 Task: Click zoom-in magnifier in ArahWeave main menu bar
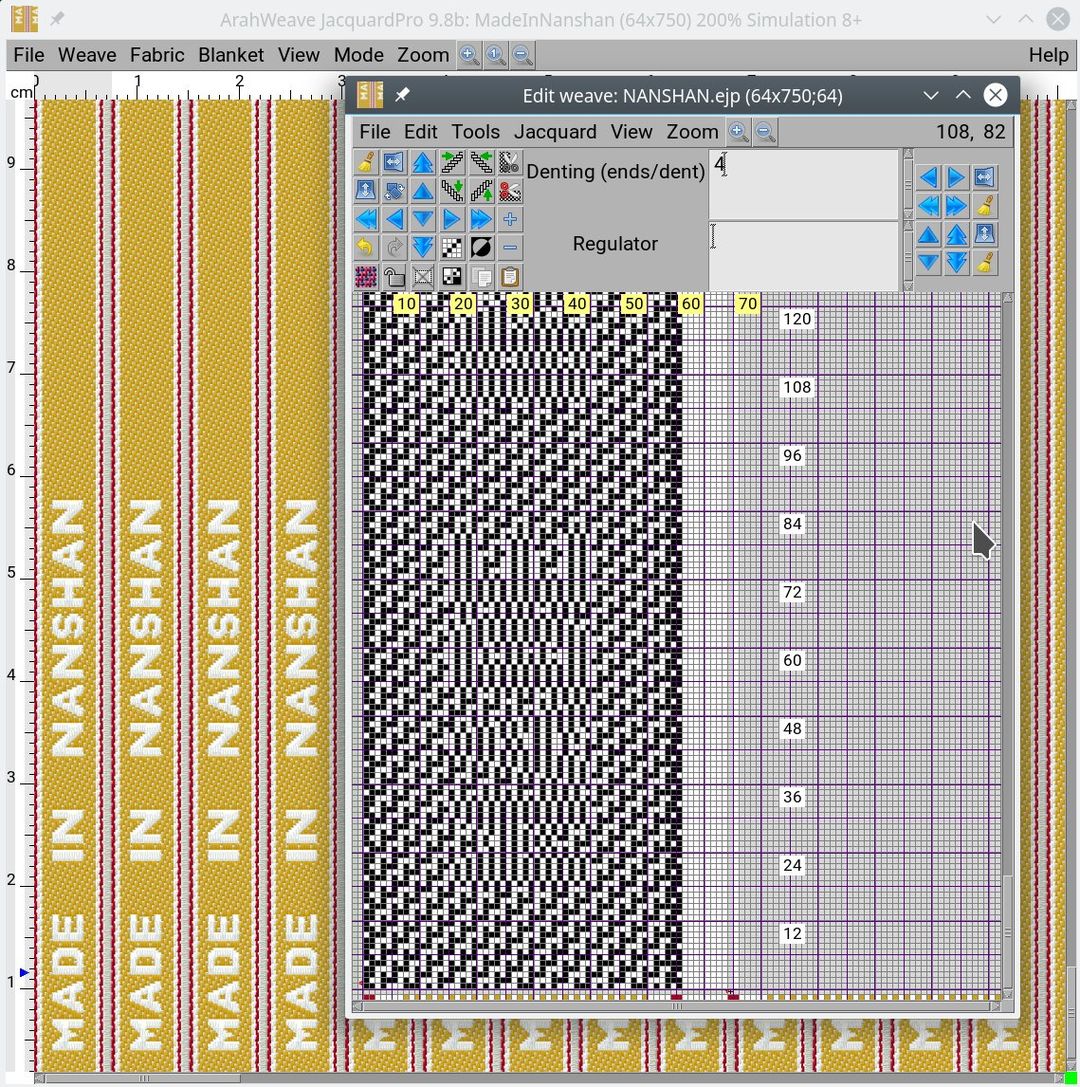point(469,55)
